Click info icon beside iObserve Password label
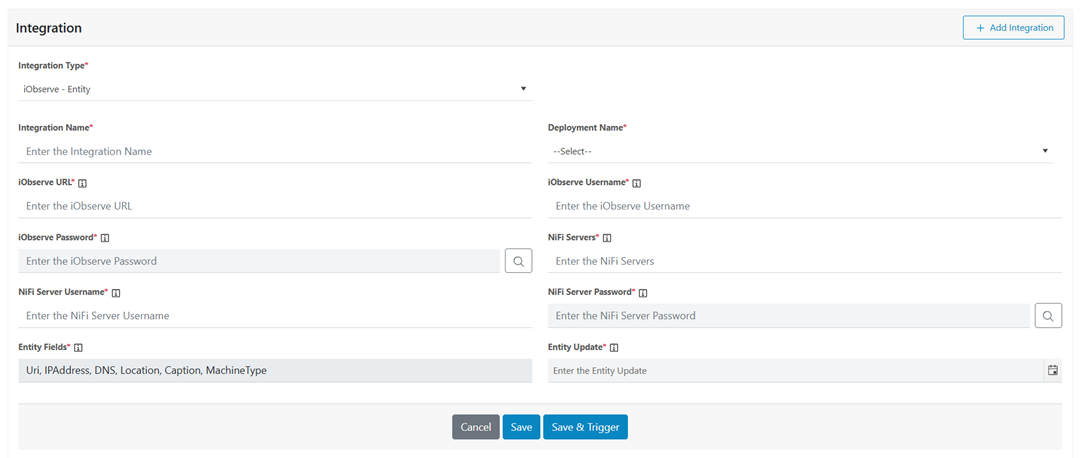This screenshot has width=1090, height=458. click(105, 238)
